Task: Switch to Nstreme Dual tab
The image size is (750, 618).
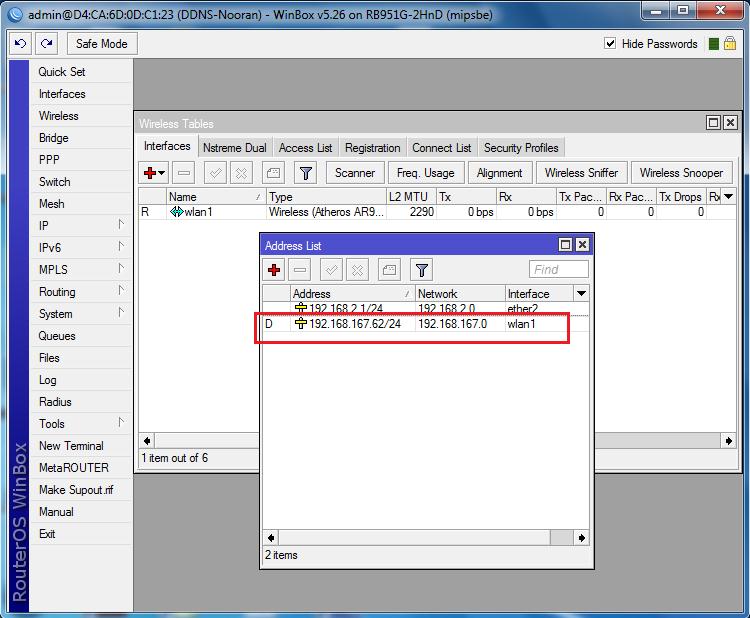Action: click(x=234, y=148)
